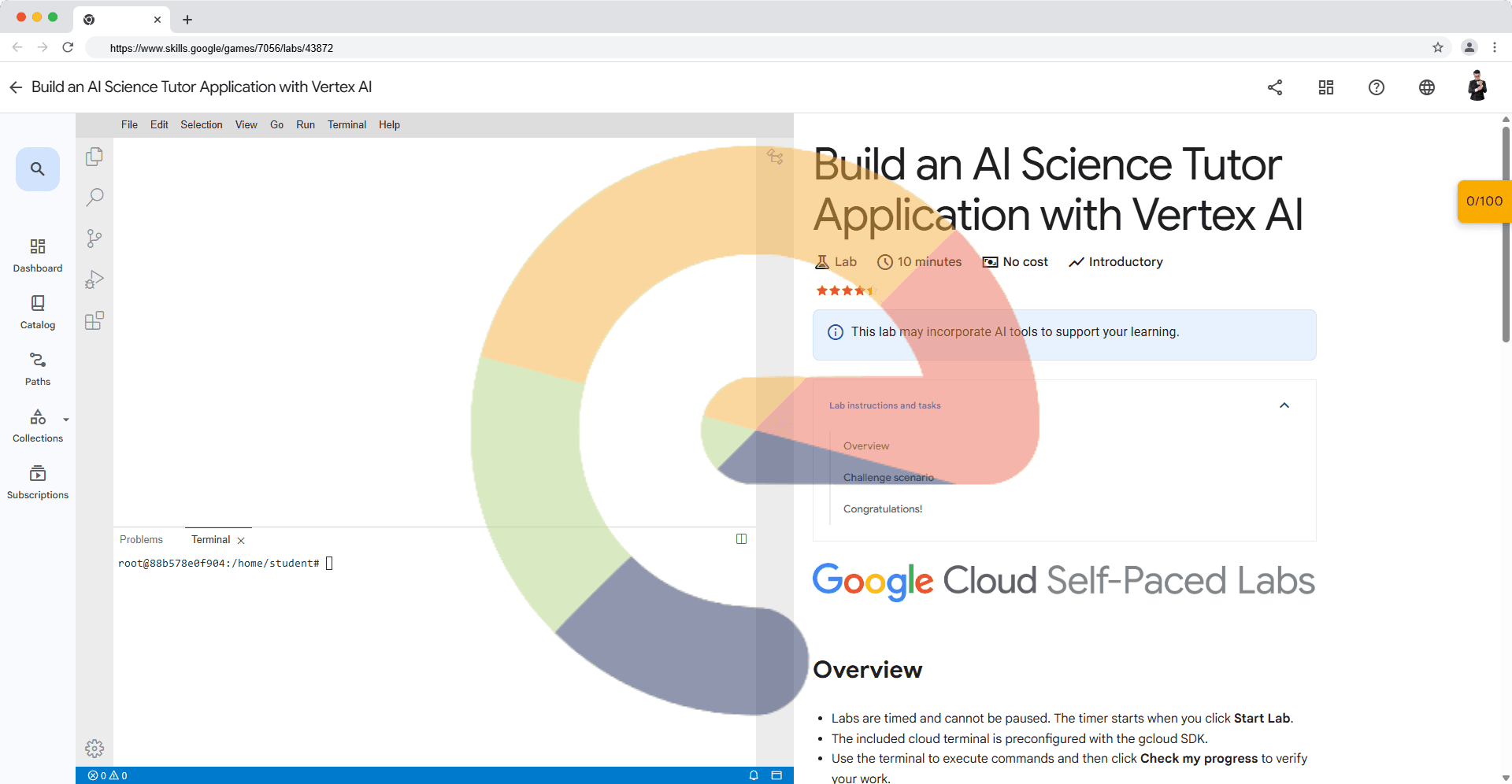Jump to Challenge scenario section
The image size is (1512, 784).
coord(888,477)
